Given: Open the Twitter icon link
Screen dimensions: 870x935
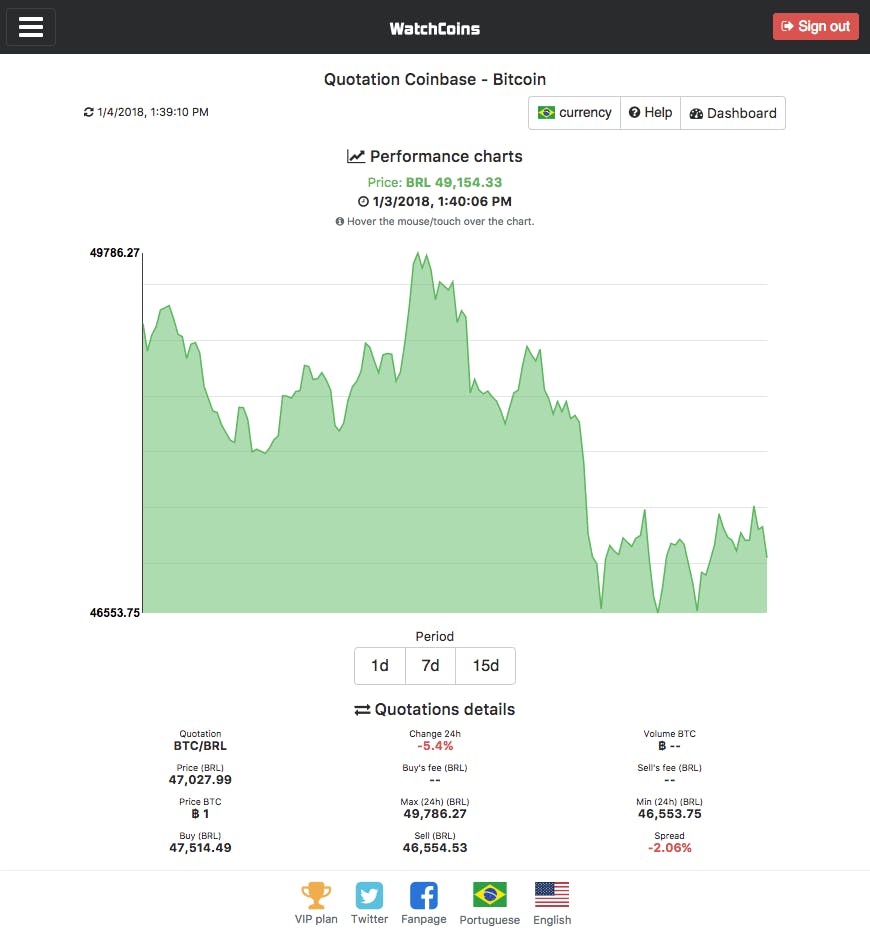Looking at the screenshot, I should (369, 895).
